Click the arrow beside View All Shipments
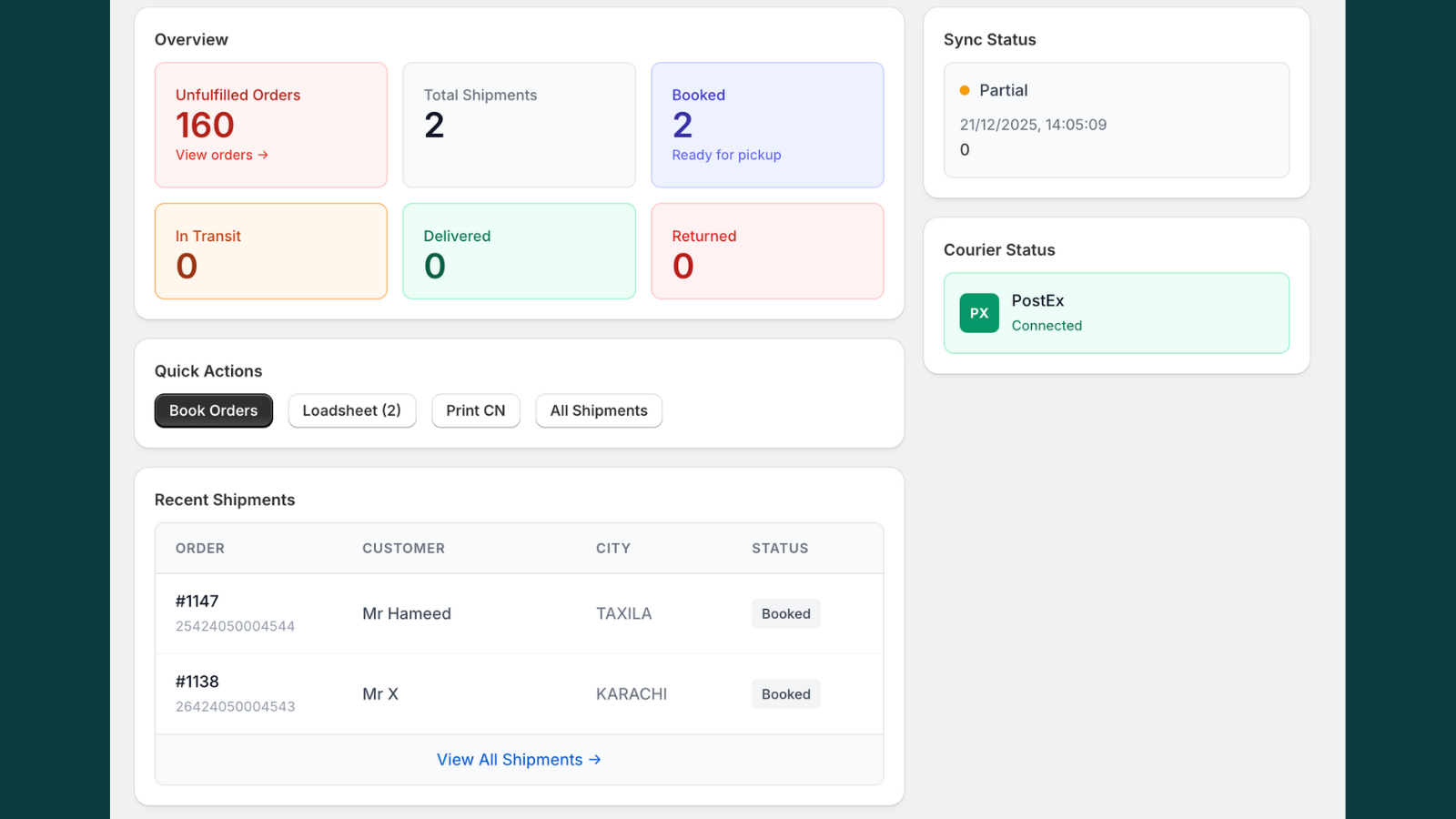The width and height of the screenshot is (1456, 819). pyautogui.click(x=595, y=759)
